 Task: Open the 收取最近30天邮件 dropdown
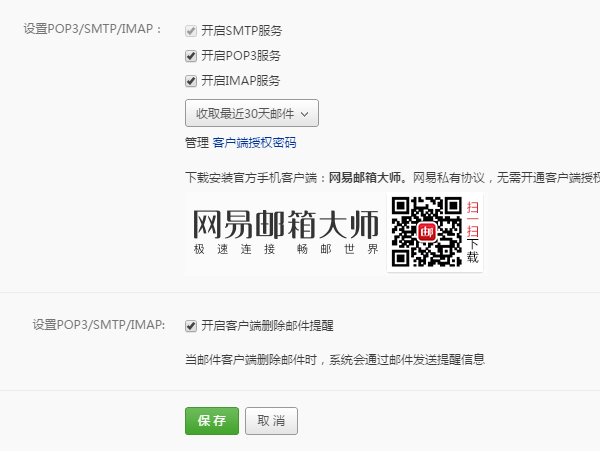[252, 113]
